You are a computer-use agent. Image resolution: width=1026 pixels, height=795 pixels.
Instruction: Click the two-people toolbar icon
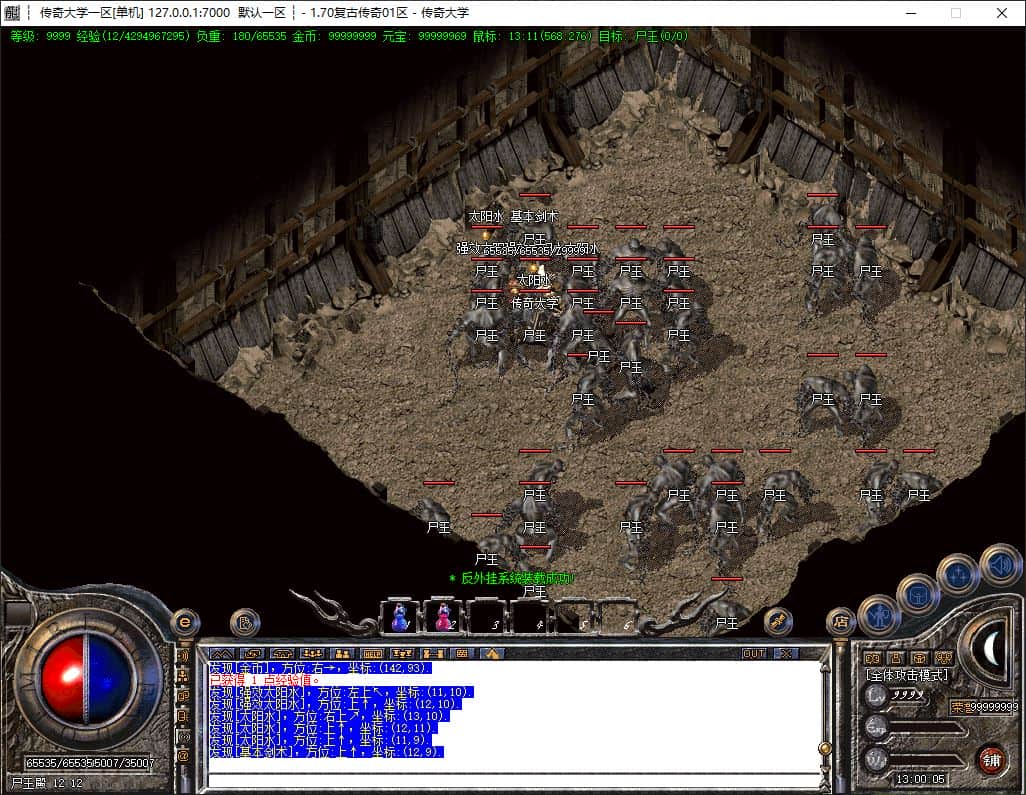click(x=342, y=653)
